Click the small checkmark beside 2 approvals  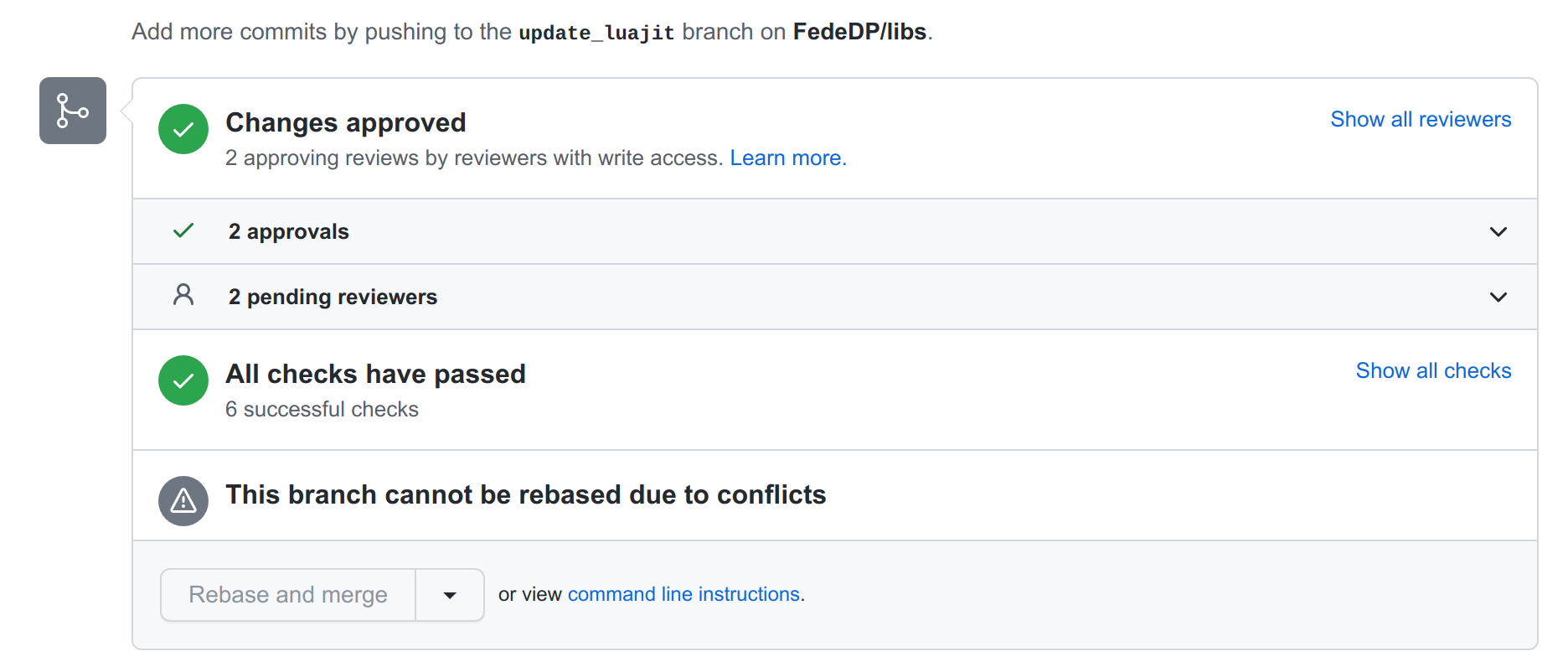183,230
